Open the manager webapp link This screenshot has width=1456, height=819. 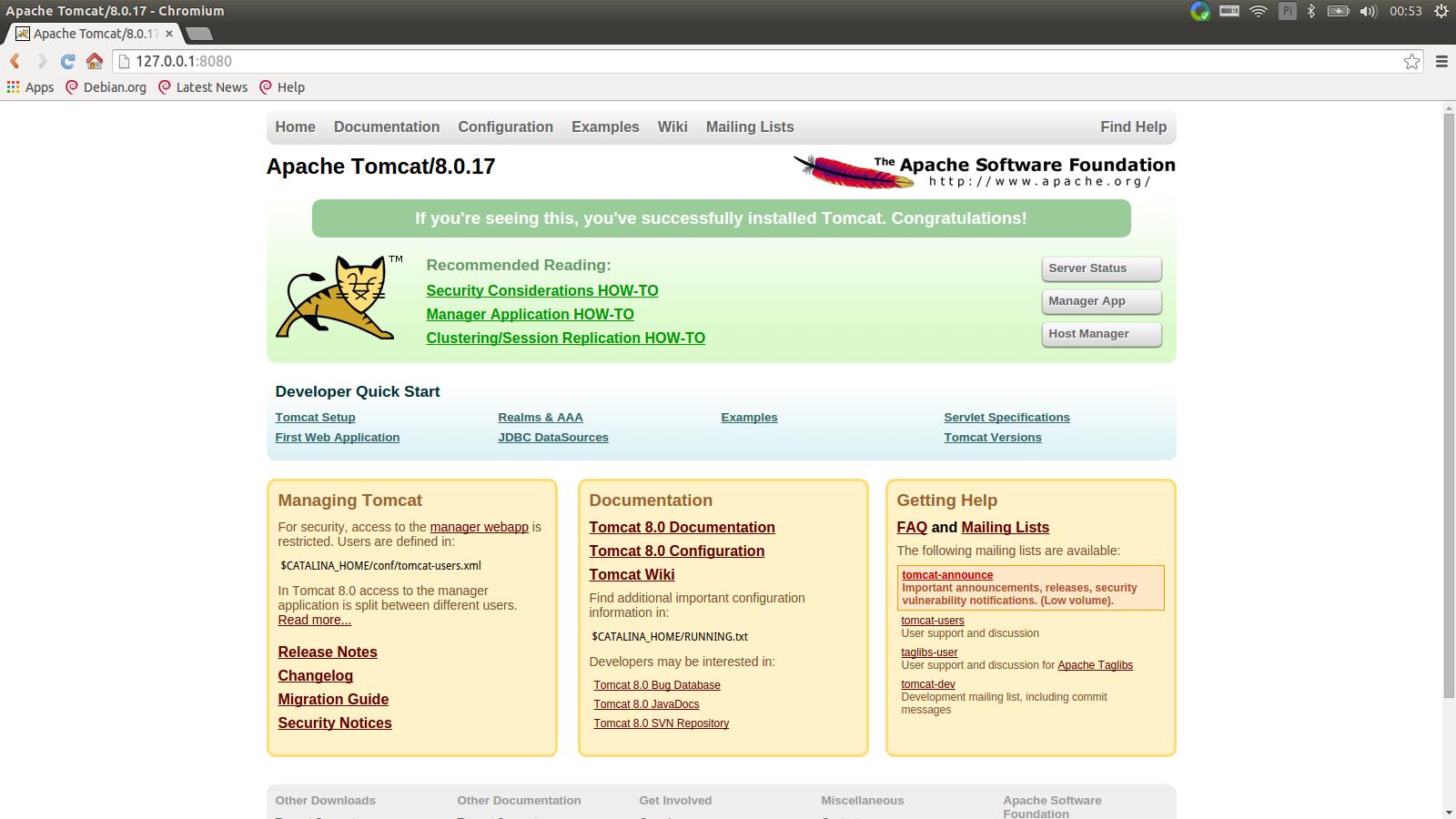pyautogui.click(x=479, y=527)
